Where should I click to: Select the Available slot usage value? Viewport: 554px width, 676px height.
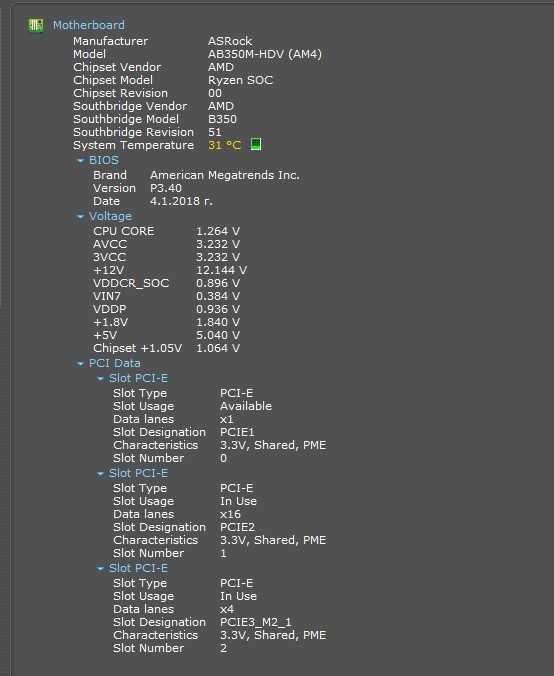(x=246, y=406)
